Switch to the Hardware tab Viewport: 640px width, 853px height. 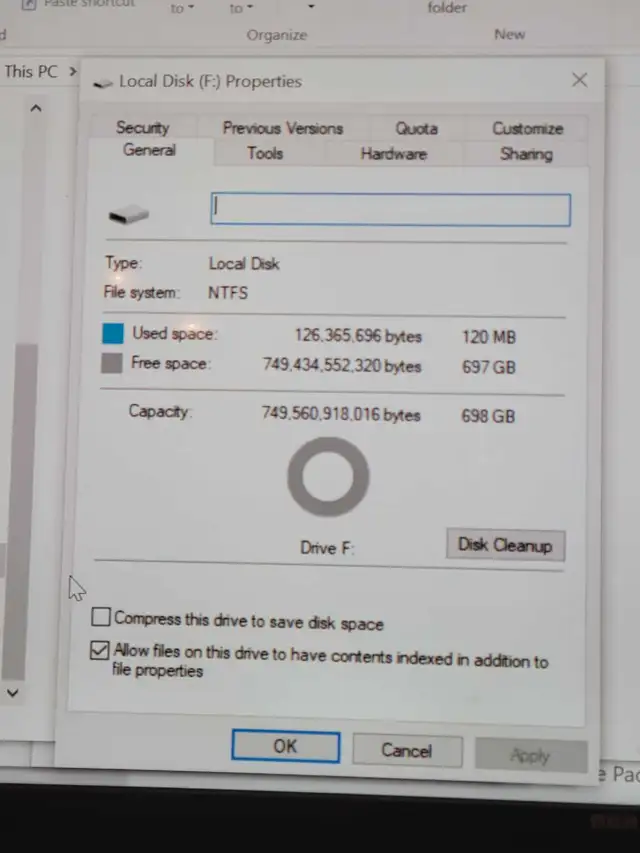coord(393,154)
